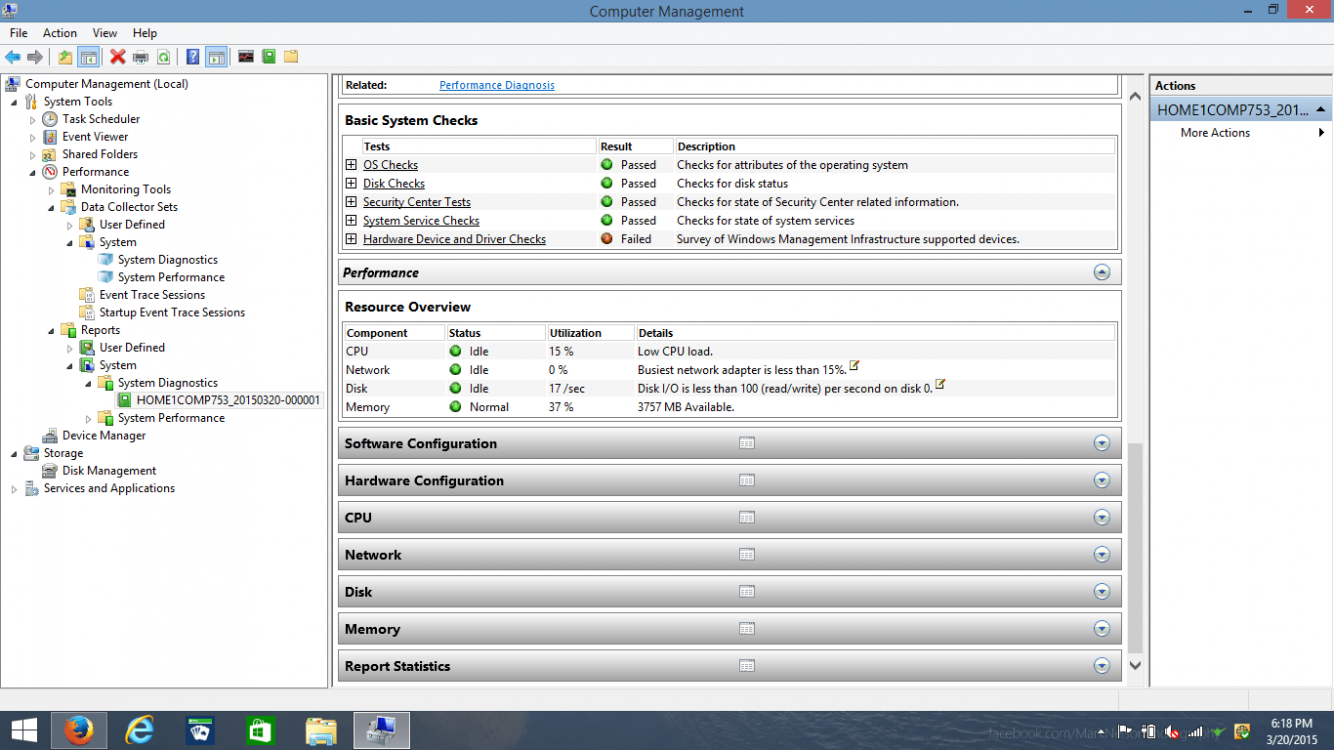
Task: Open the Action menu
Action: pos(60,33)
